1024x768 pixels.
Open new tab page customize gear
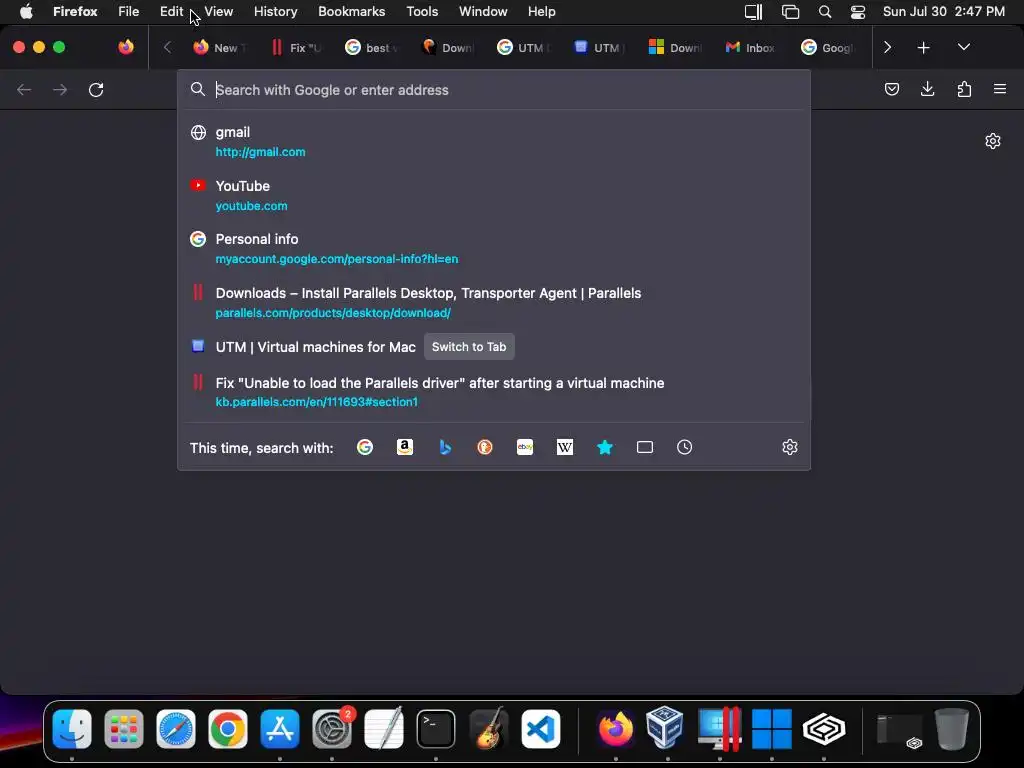993,141
